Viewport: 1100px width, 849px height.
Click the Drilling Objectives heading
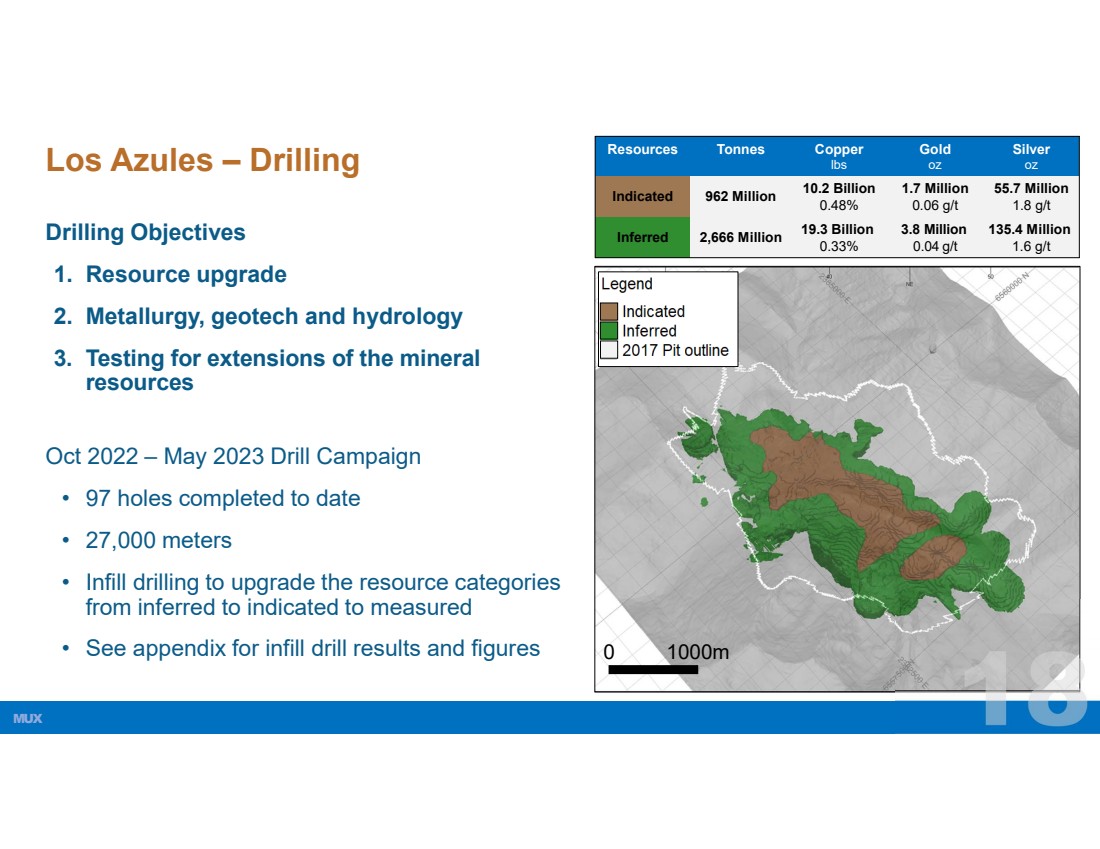pyautogui.click(x=145, y=232)
